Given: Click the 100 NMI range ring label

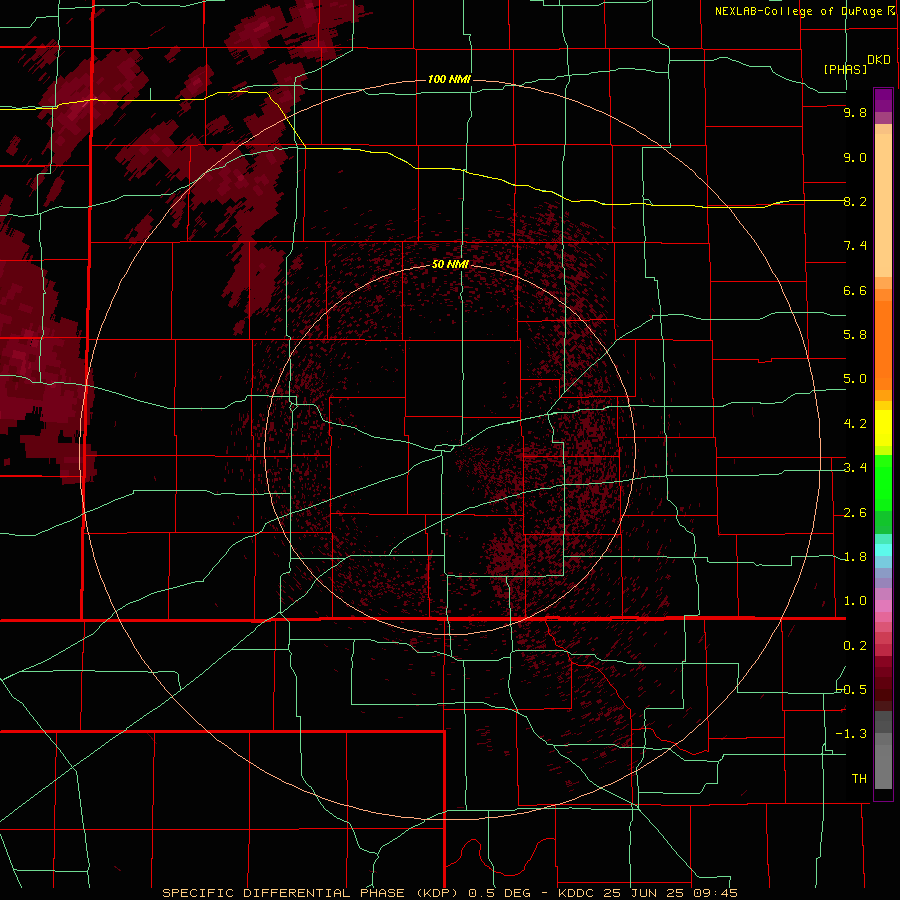Looking at the screenshot, I should [x=449, y=79].
